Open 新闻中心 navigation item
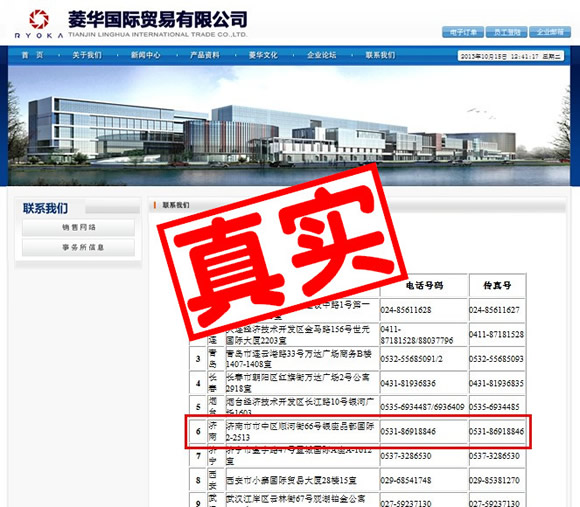 tap(145, 55)
